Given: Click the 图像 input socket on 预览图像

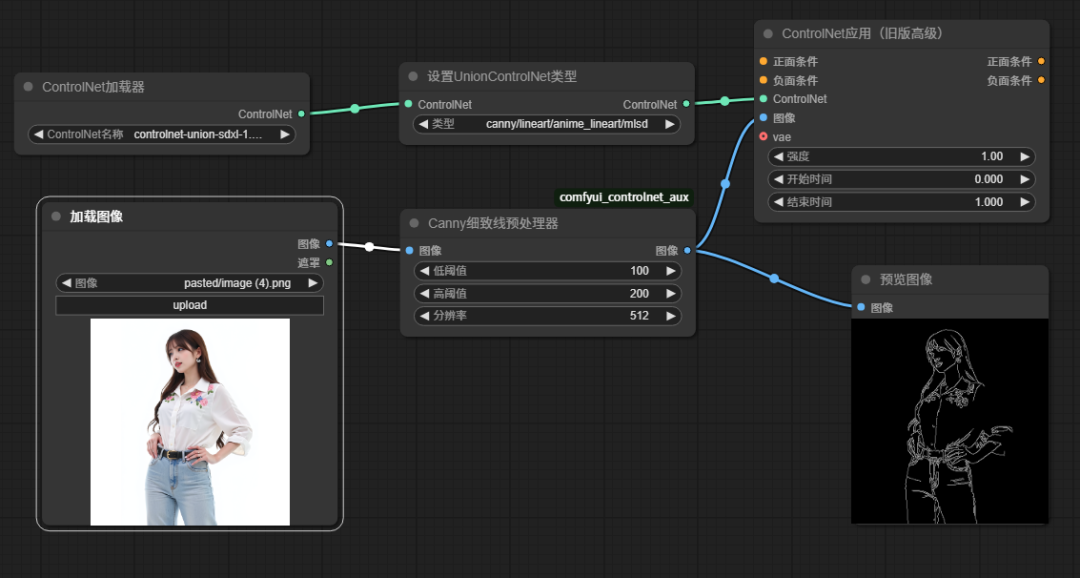Looking at the screenshot, I should (861, 307).
